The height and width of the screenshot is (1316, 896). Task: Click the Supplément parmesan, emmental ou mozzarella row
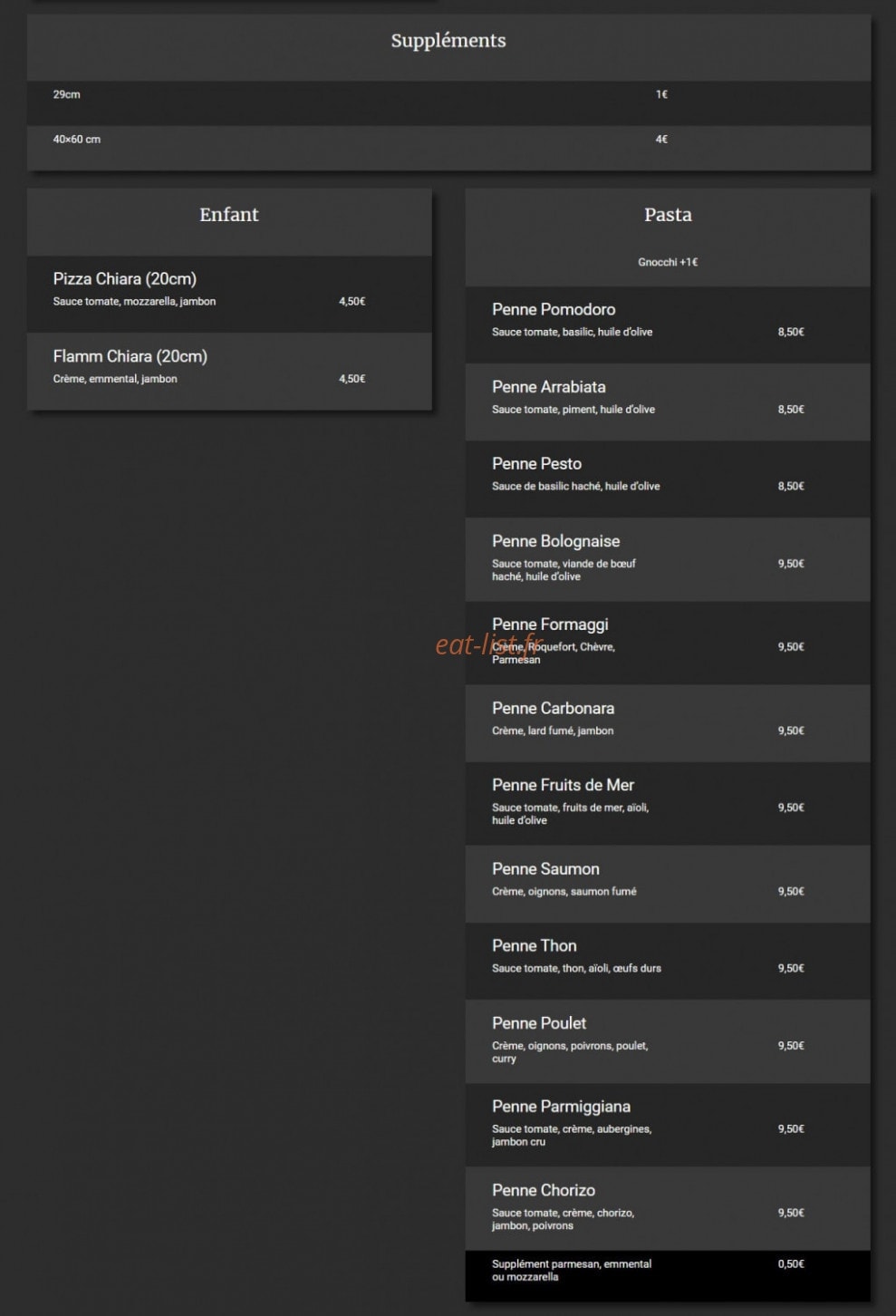[668, 1276]
